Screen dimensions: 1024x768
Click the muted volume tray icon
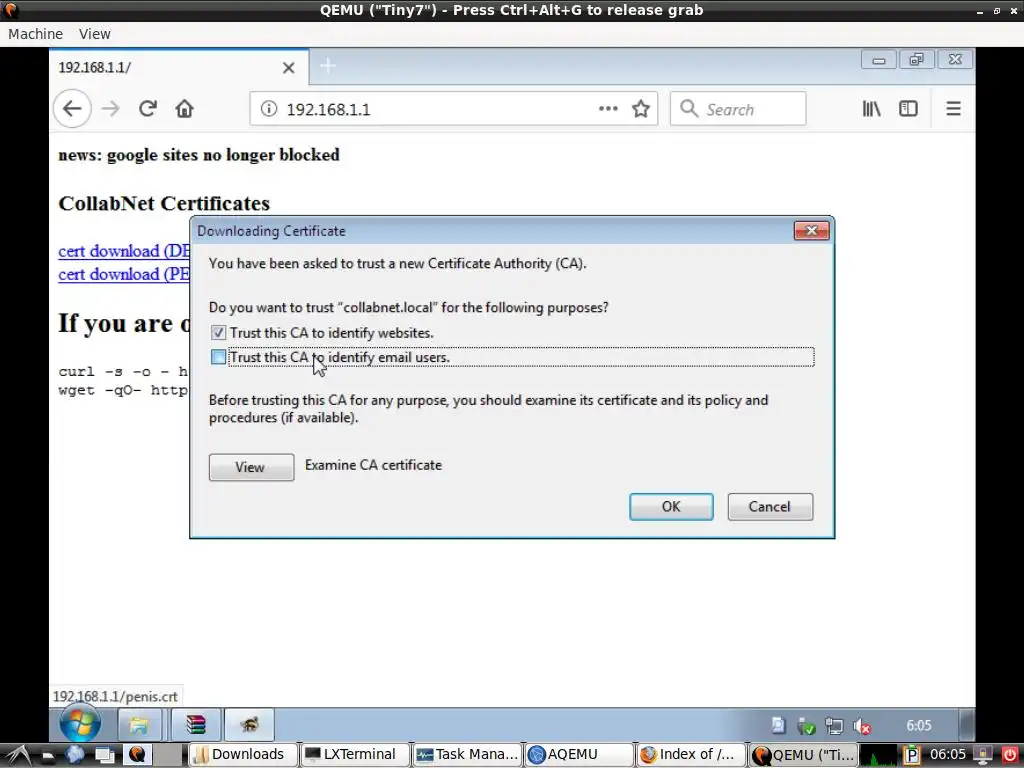tap(862, 726)
